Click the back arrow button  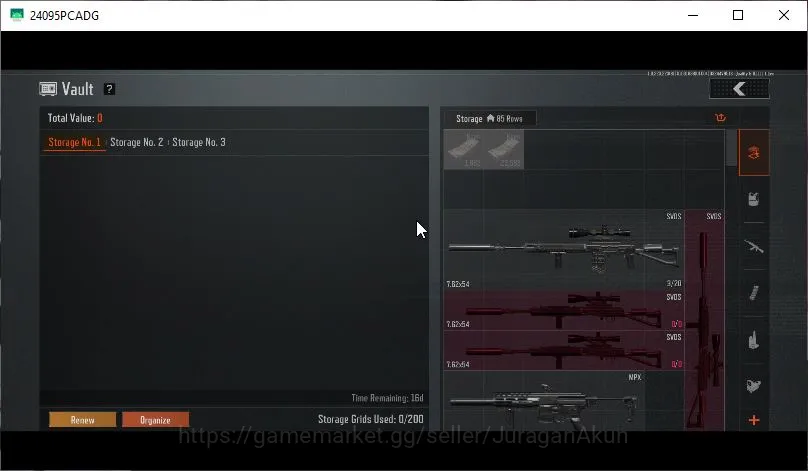pyautogui.click(x=739, y=89)
